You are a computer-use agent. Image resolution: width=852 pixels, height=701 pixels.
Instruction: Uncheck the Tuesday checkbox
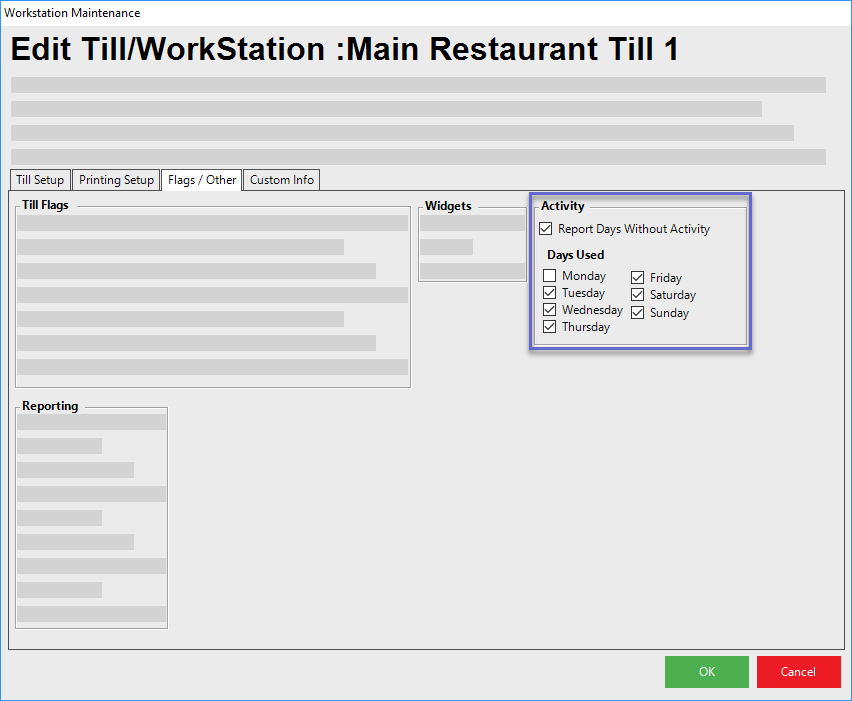coord(550,293)
